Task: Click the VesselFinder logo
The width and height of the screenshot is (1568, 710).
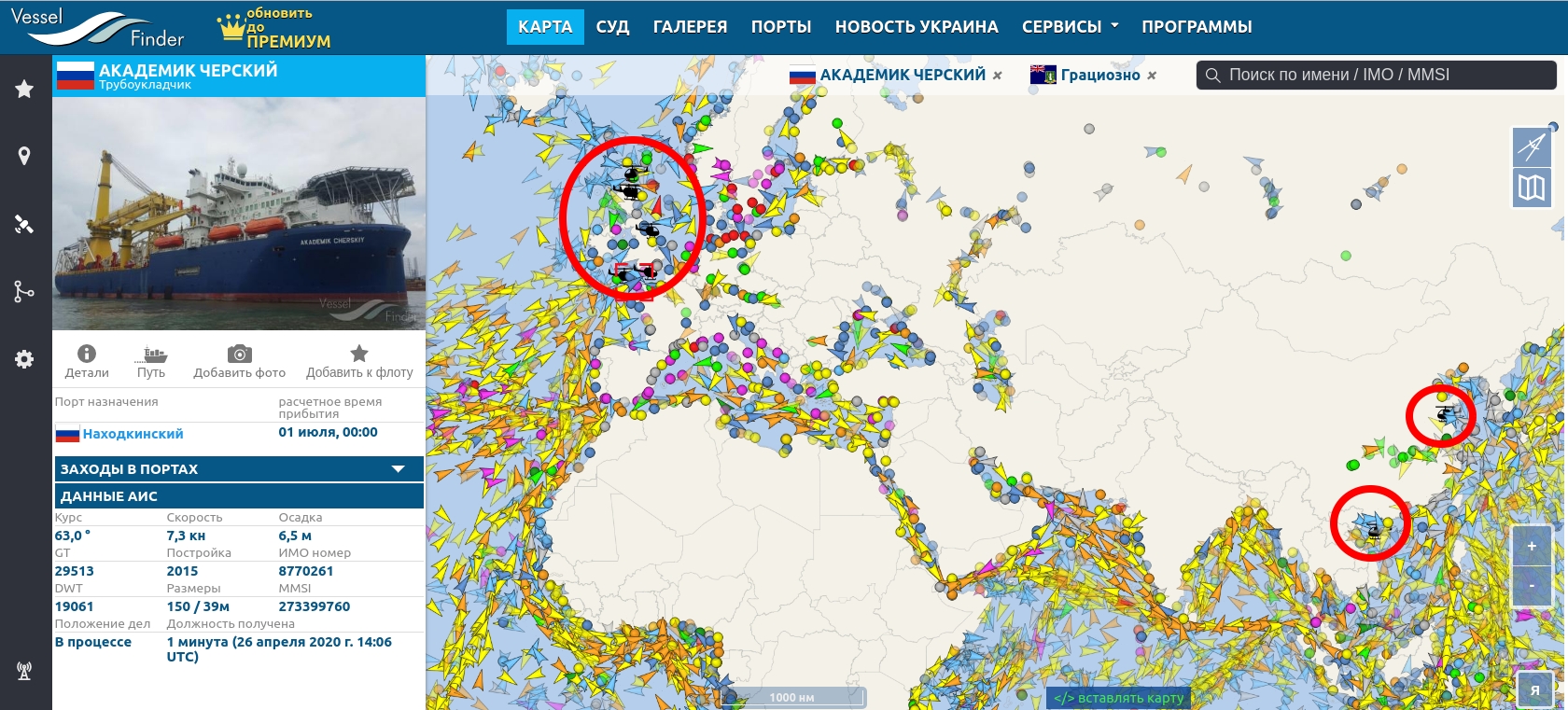Action: 97,27
